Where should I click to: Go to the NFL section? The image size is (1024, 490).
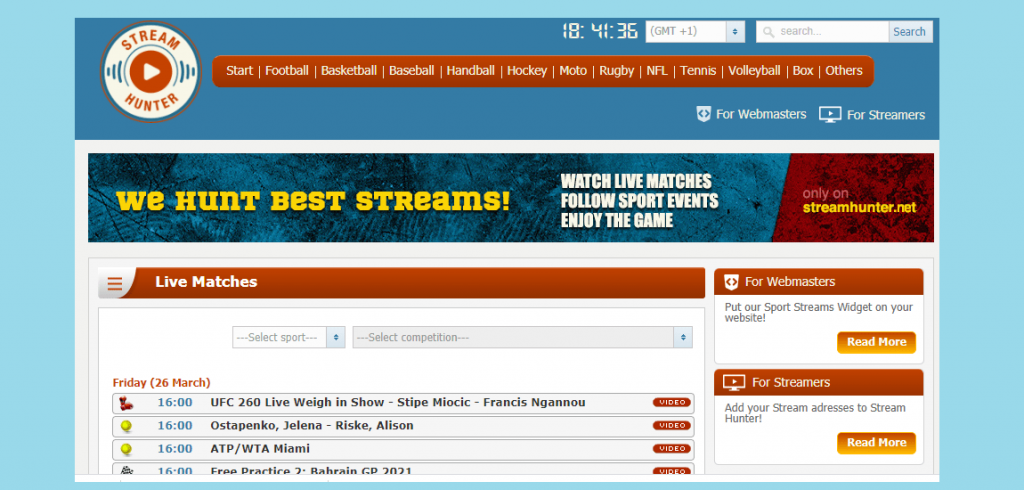(657, 71)
